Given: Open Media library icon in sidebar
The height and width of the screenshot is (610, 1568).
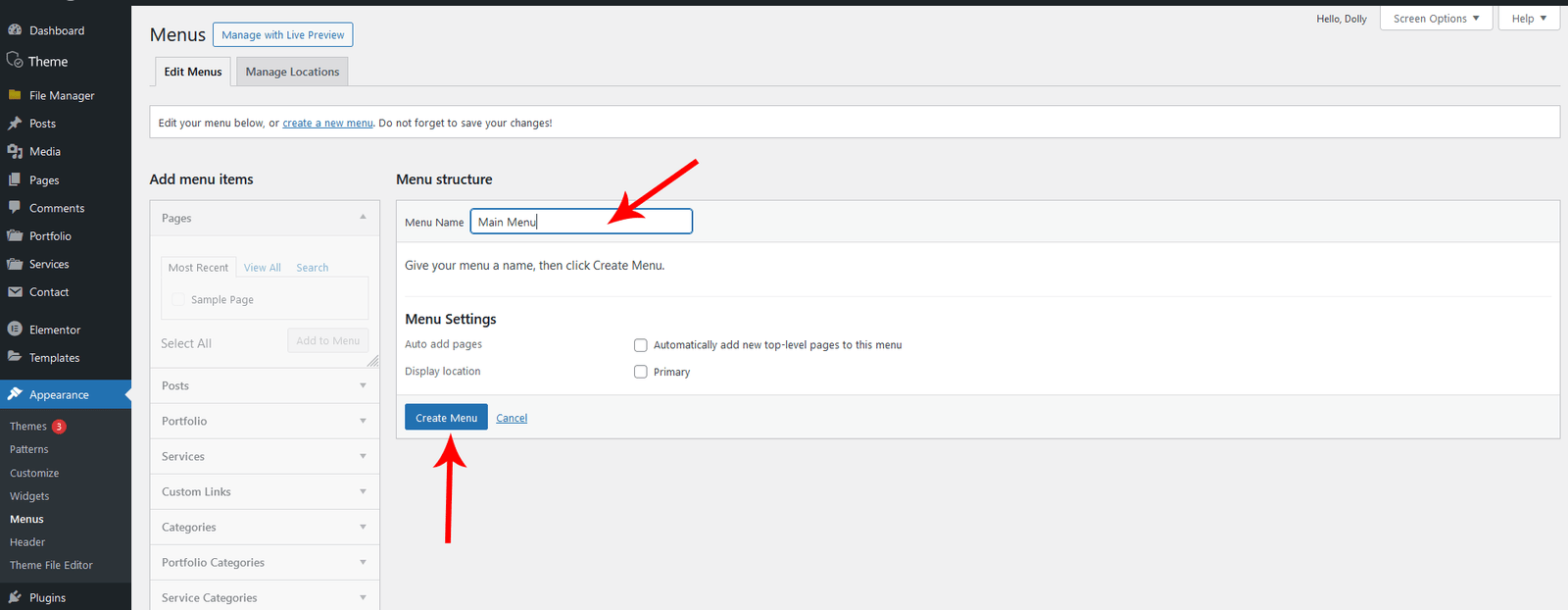Looking at the screenshot, I should tap(15, 152).
